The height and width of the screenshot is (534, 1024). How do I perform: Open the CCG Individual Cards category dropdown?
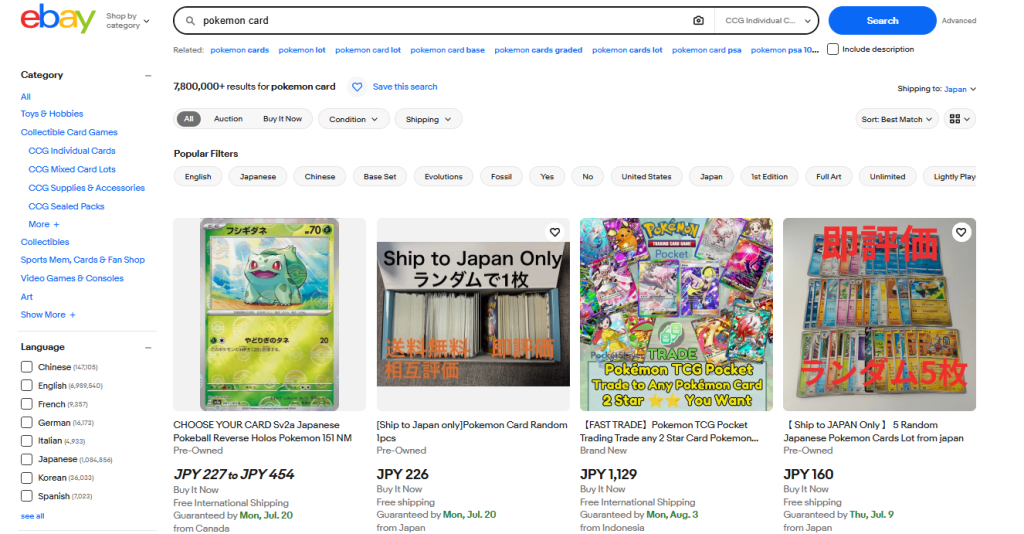767,21
